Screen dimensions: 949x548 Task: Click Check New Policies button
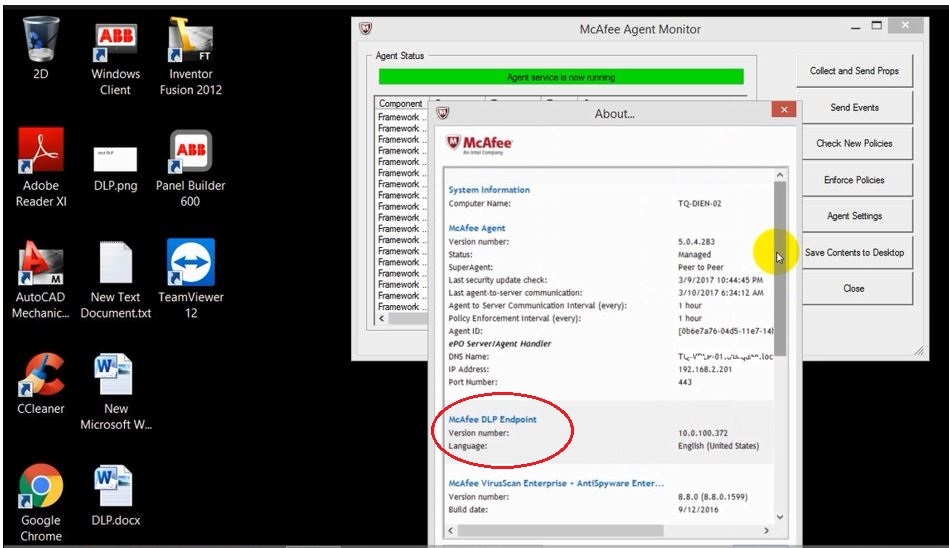(x=854, y=143)
